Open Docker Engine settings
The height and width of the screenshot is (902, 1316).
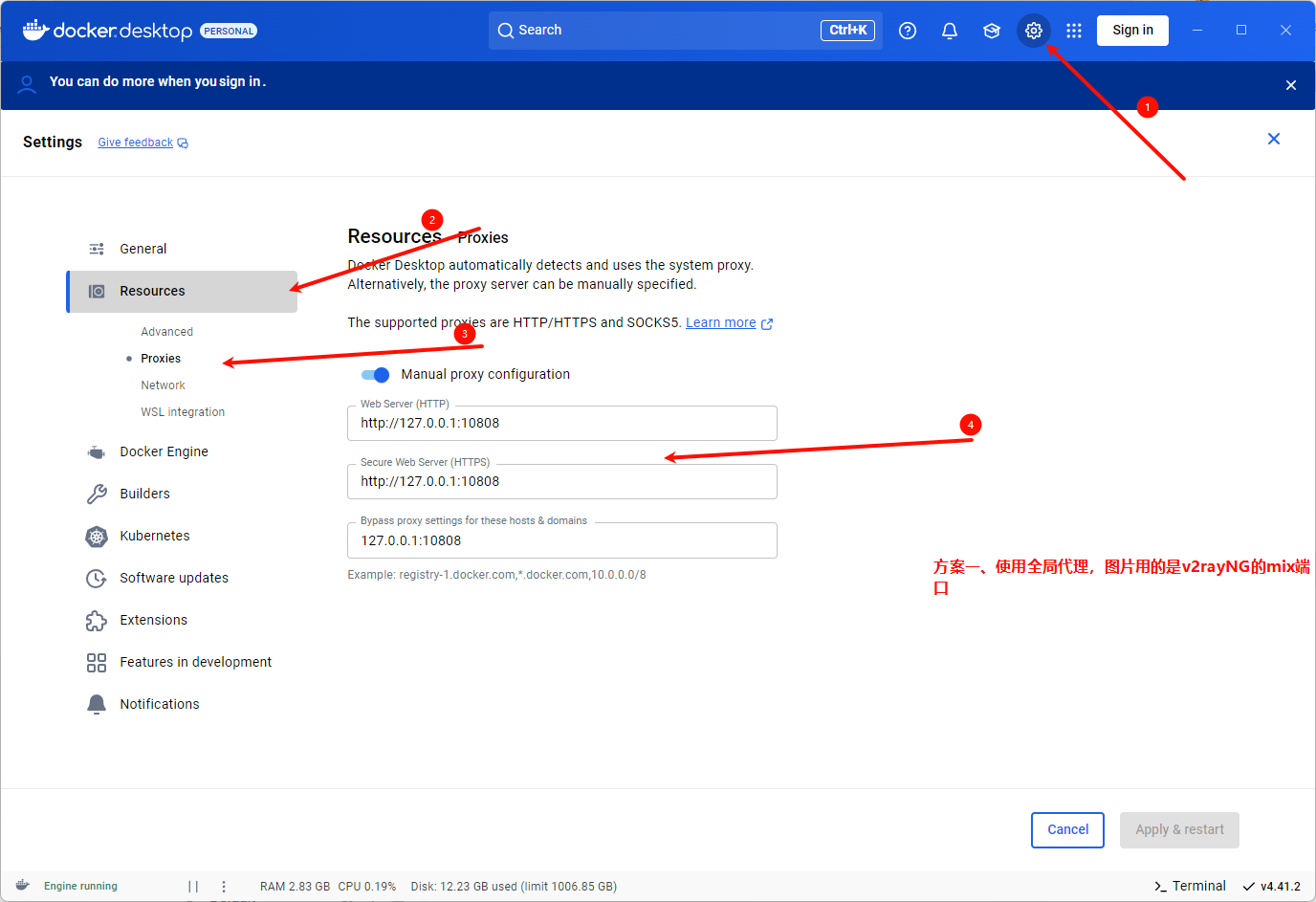coord(182,451)
